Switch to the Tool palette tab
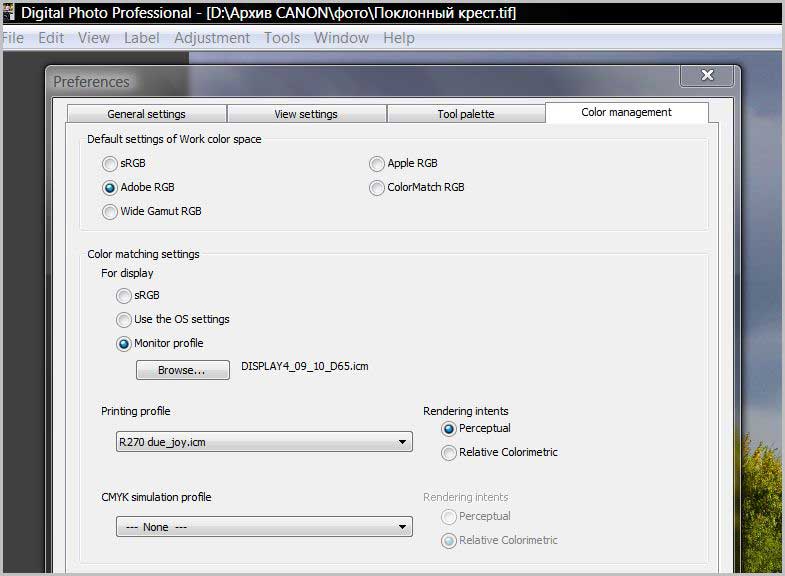This screenshot has height=576, width=785. pyautogui.click(x=466, y=114)
